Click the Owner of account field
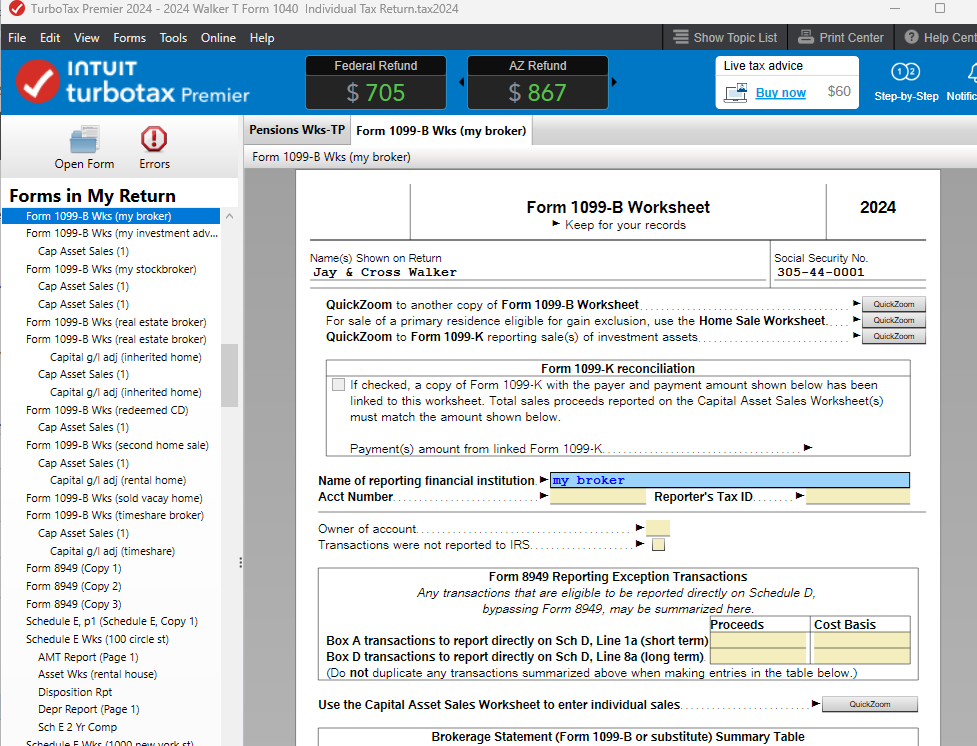977x746 pixels. pos(658,528)
